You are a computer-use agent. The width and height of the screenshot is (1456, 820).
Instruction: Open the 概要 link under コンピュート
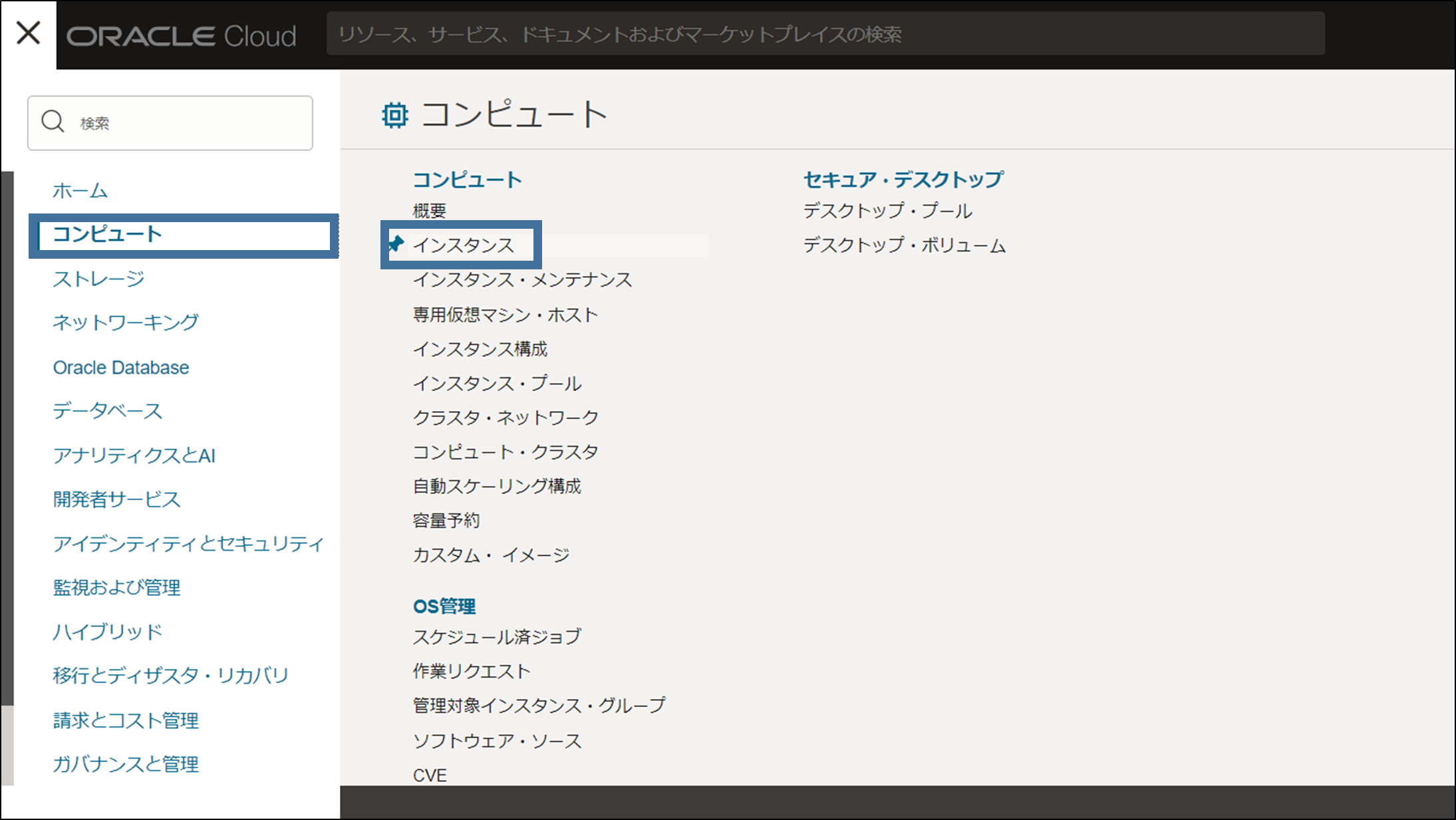(x=429, y=211)
